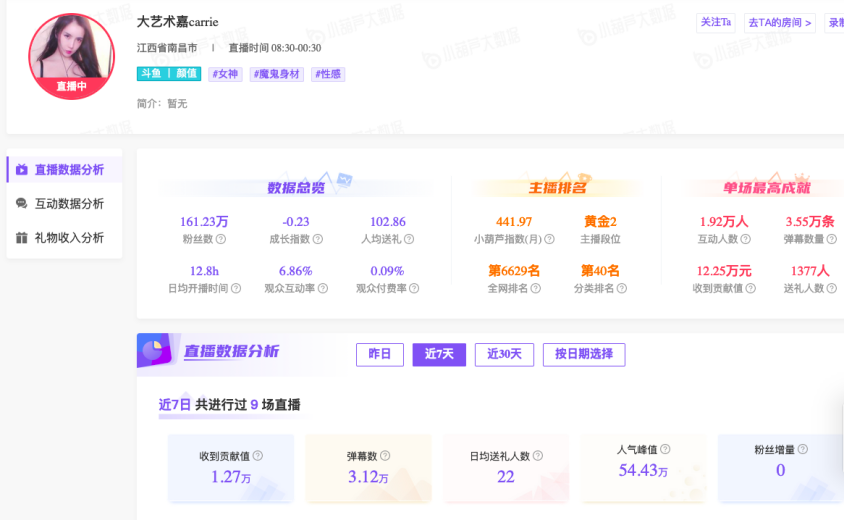
Task: Click the 第40名 category ranking value
Action: [600, 271]
